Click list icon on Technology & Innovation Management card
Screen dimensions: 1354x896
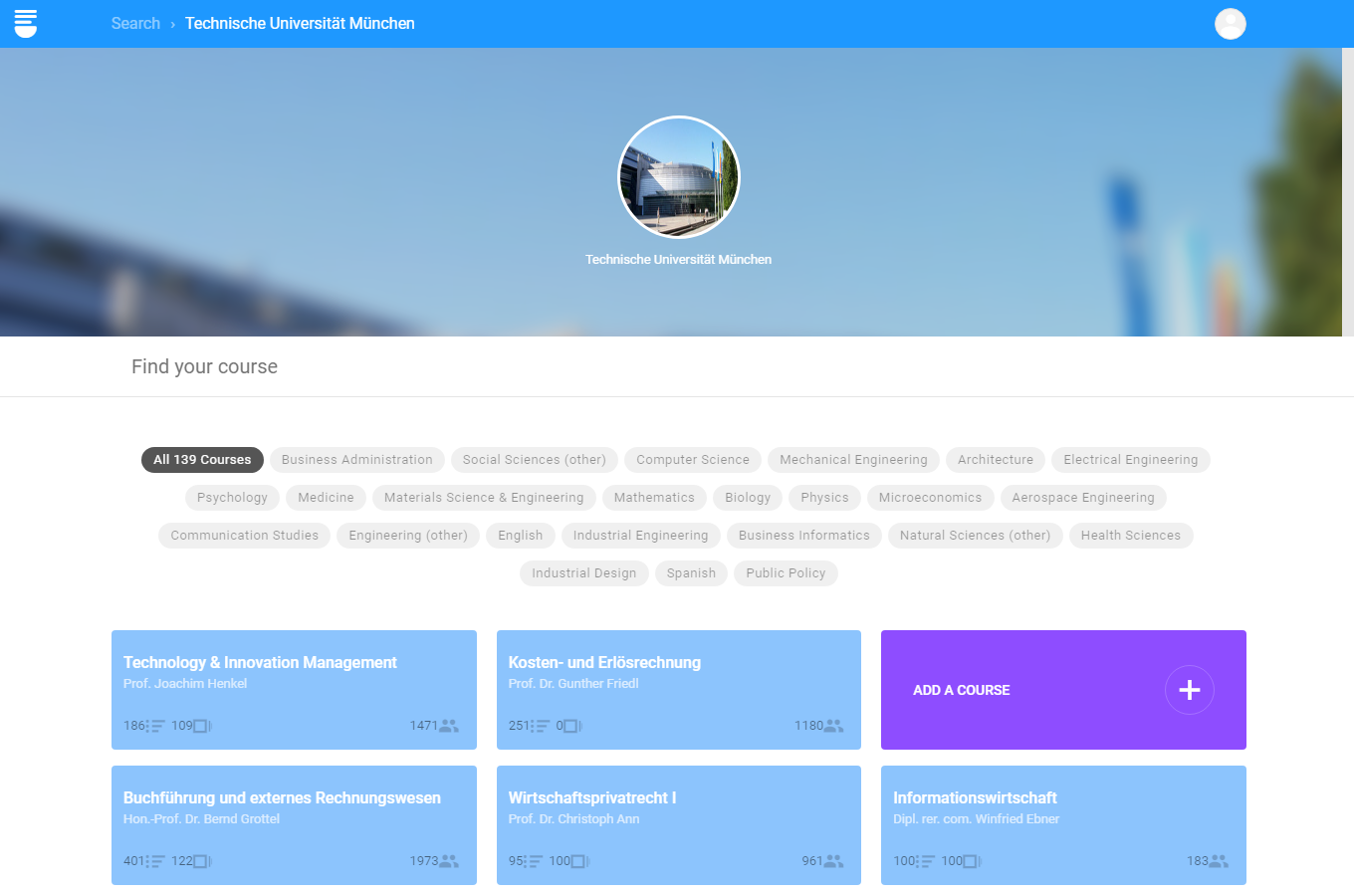click(156, 726)
